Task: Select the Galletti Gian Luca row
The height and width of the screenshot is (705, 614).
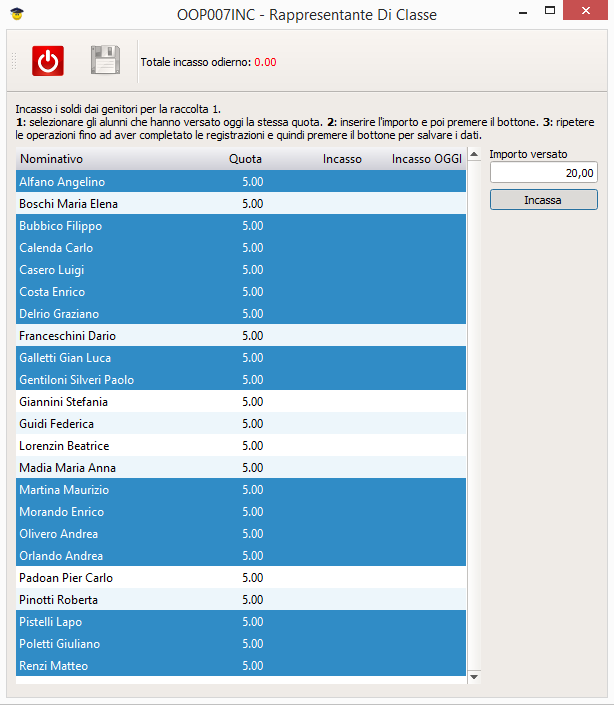Action: coord(241,357)
